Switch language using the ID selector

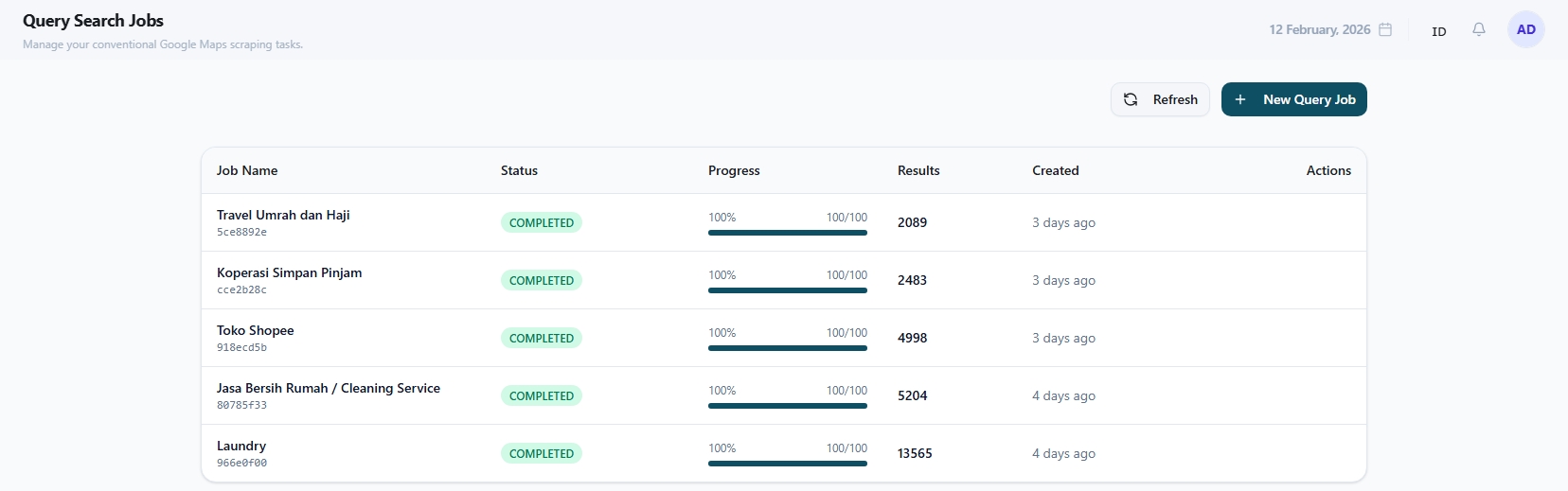coord(1439,31)
